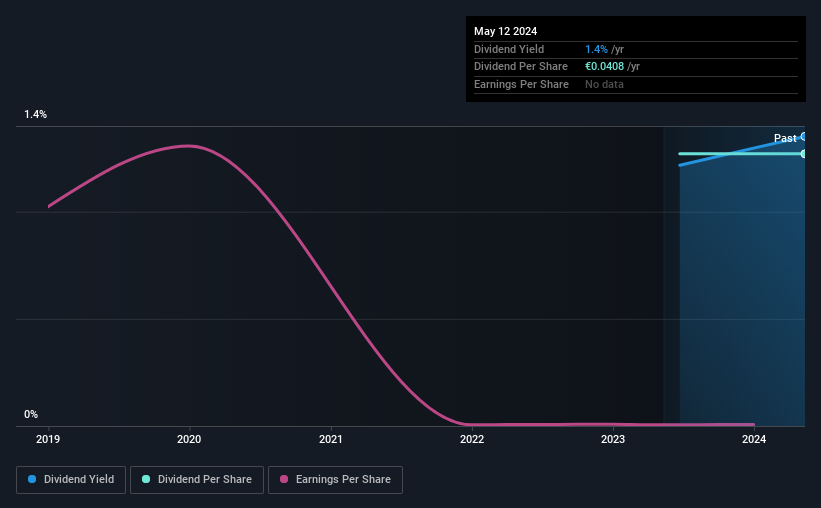The height and width of the screenshot is (508, 821).
Task: Click the 0% y-axis label
Action: [x=31, y=414]
